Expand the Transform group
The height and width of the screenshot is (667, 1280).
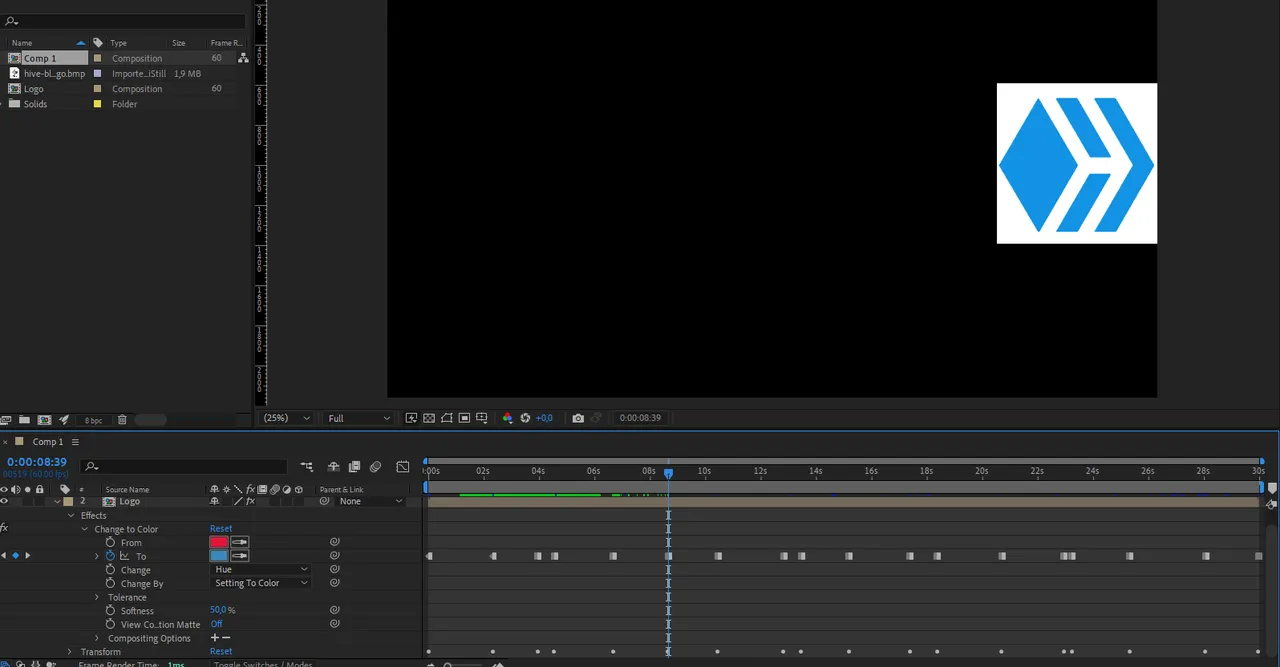click(70, 651)
